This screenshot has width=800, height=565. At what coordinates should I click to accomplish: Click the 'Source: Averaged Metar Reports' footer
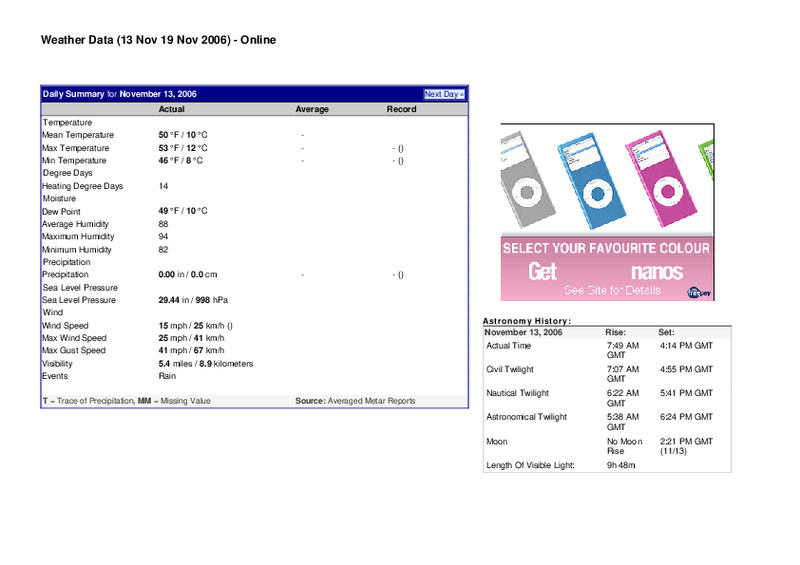pyautogui.click(x=355, y=401)
